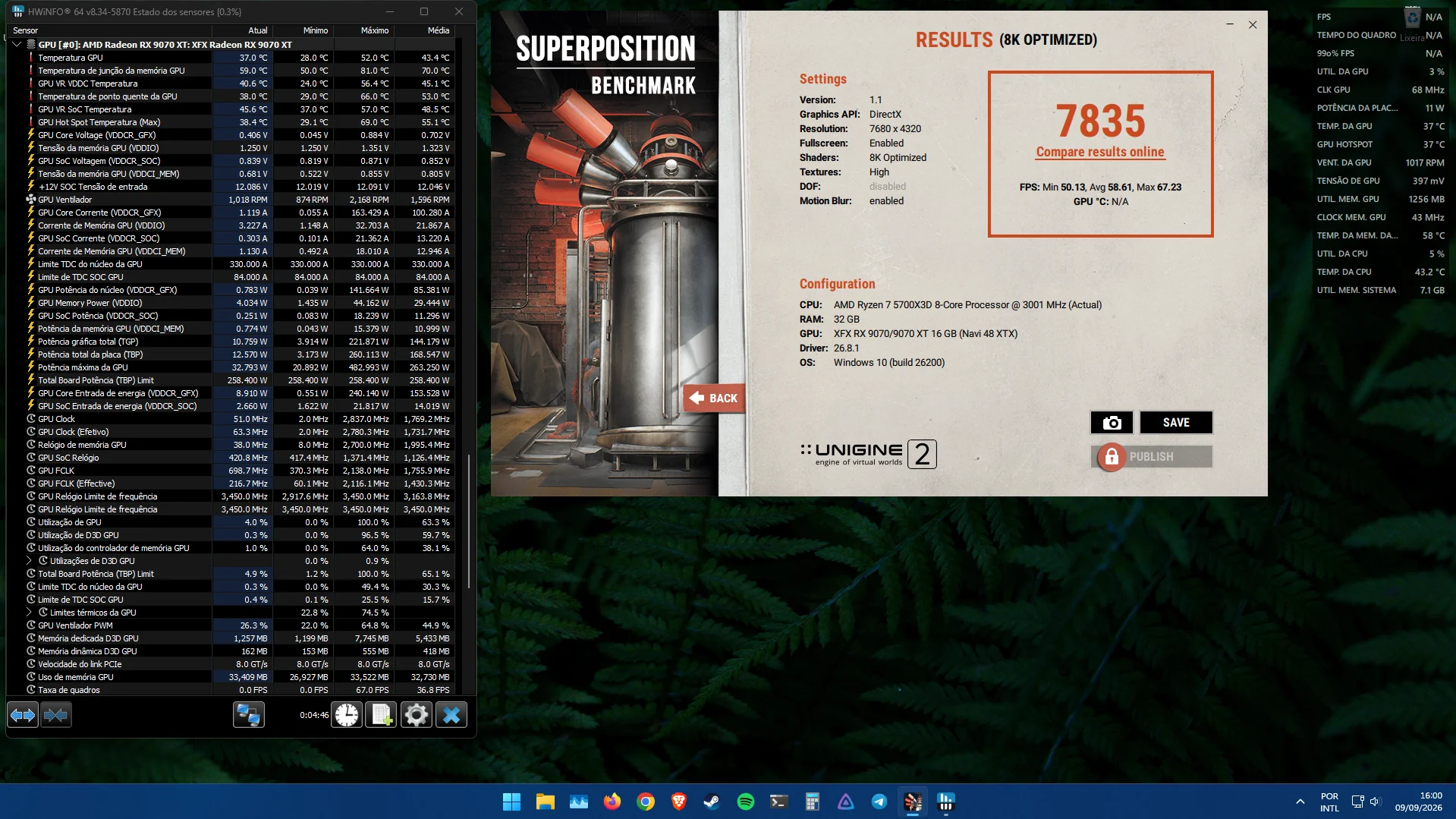Expand Utilizações de D3D GPU row
The height and width of the screenshot is (819, 1456).
pyautogui.click(x=29, y=561)
